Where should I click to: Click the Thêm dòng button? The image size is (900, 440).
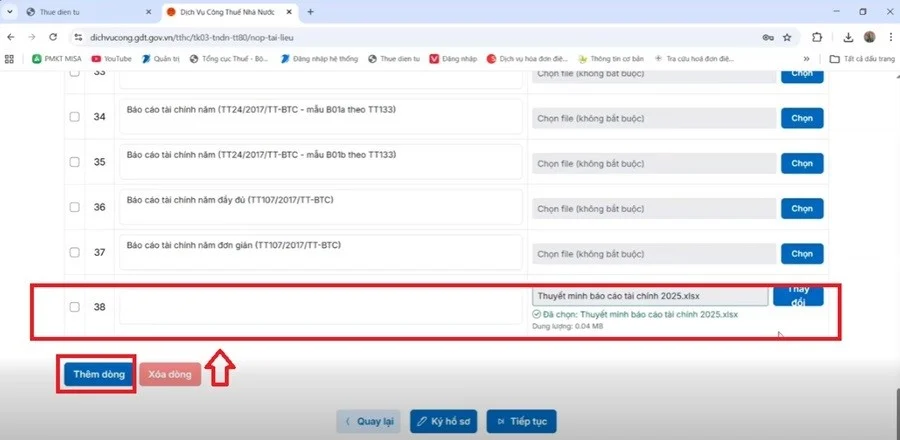click(96, 374)
